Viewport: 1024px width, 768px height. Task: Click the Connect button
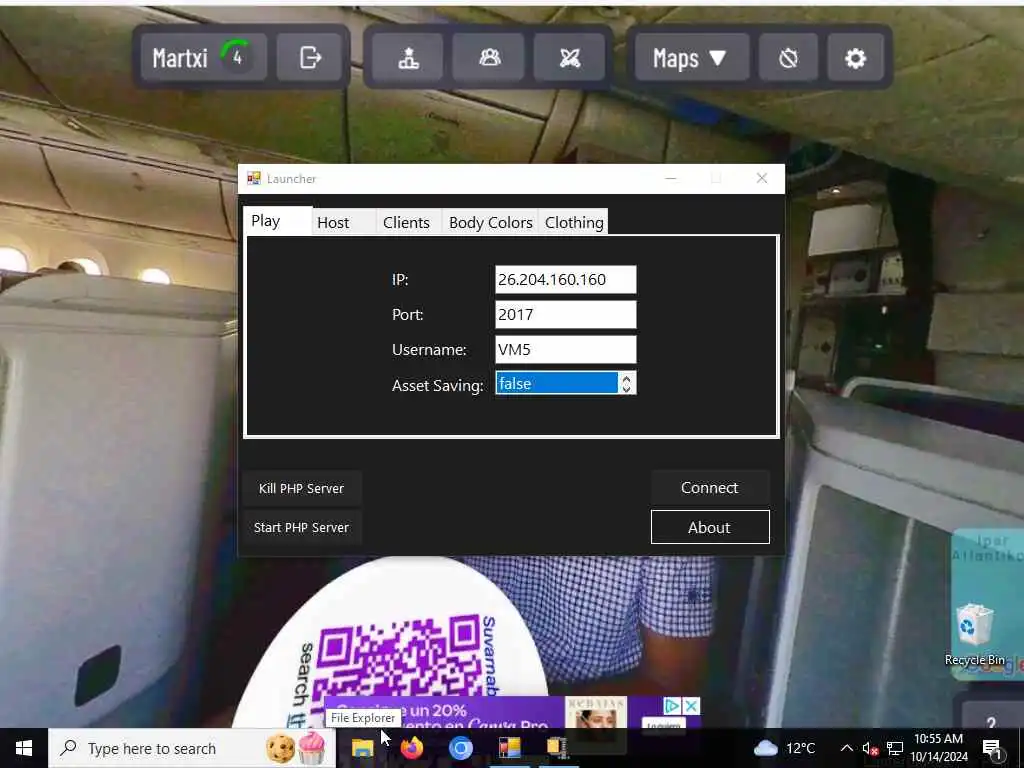710,488
